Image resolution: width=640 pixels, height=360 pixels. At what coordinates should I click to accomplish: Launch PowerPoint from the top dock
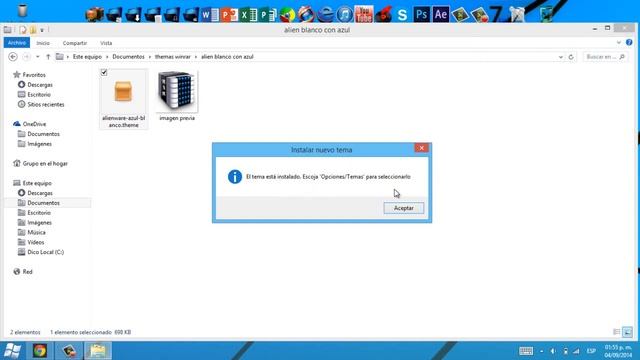(229, 15)
